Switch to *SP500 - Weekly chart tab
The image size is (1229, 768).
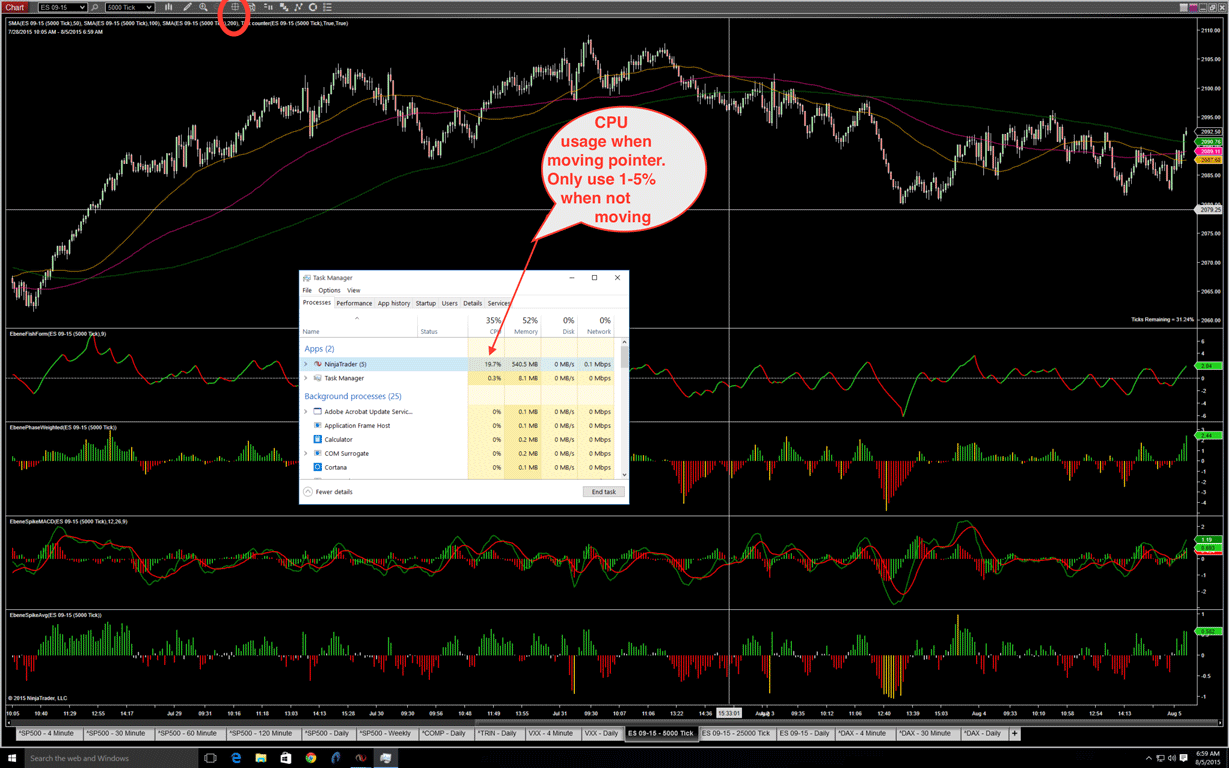[385, 733]
